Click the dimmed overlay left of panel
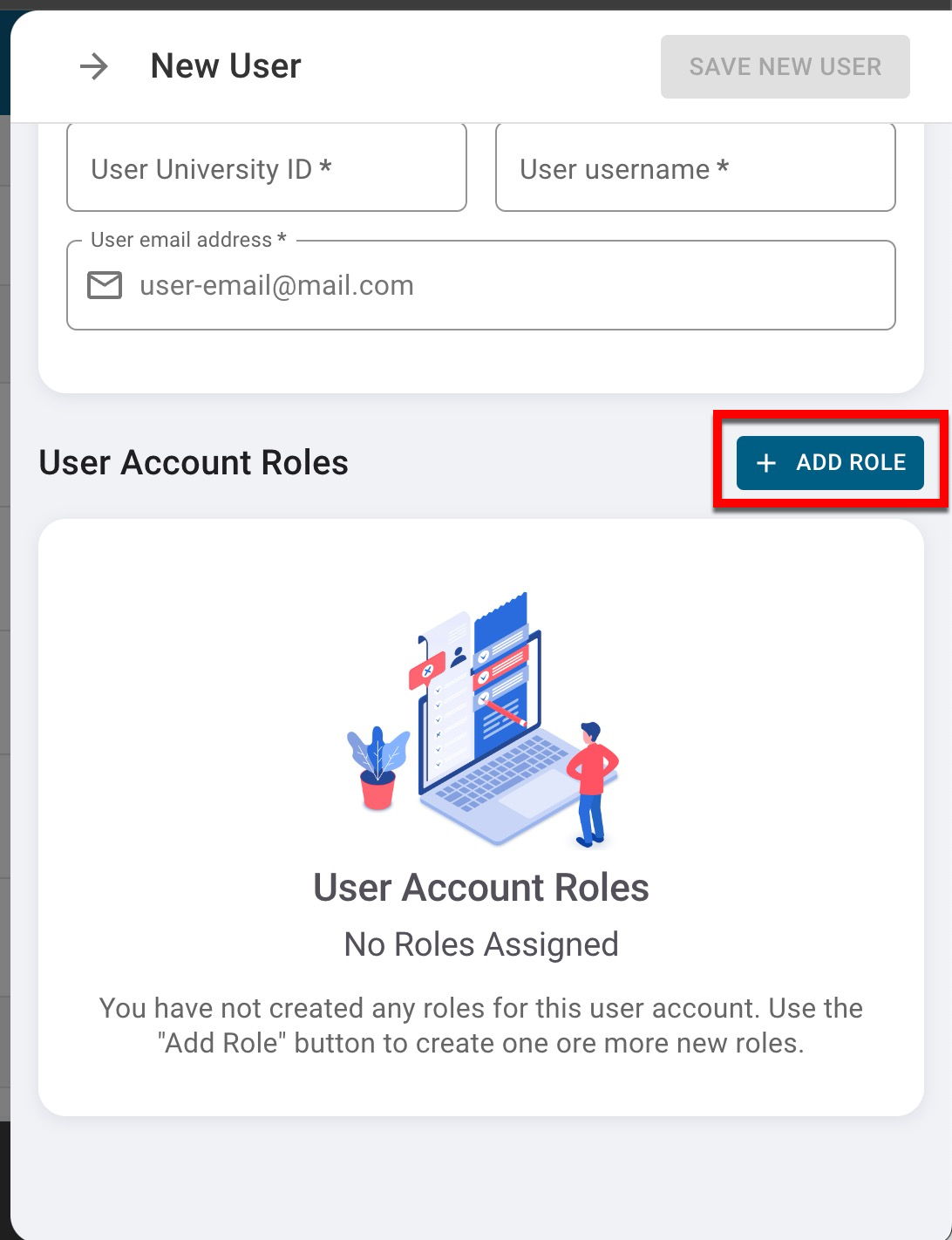Viewport: 952px width, 1240px height. tap(4, 610)
